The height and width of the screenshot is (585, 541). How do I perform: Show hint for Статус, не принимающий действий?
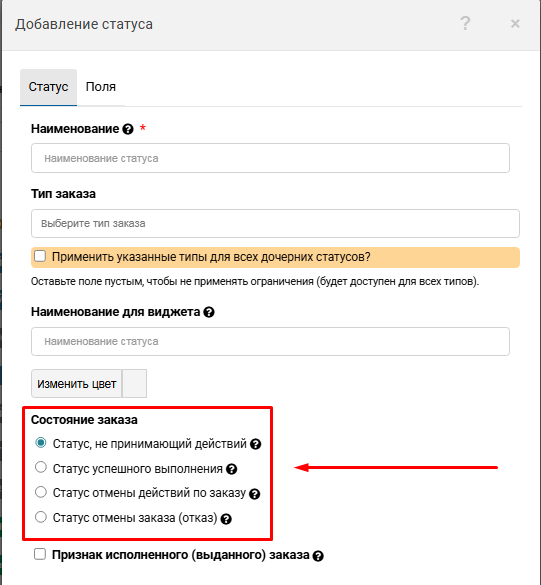click(256, 444)
